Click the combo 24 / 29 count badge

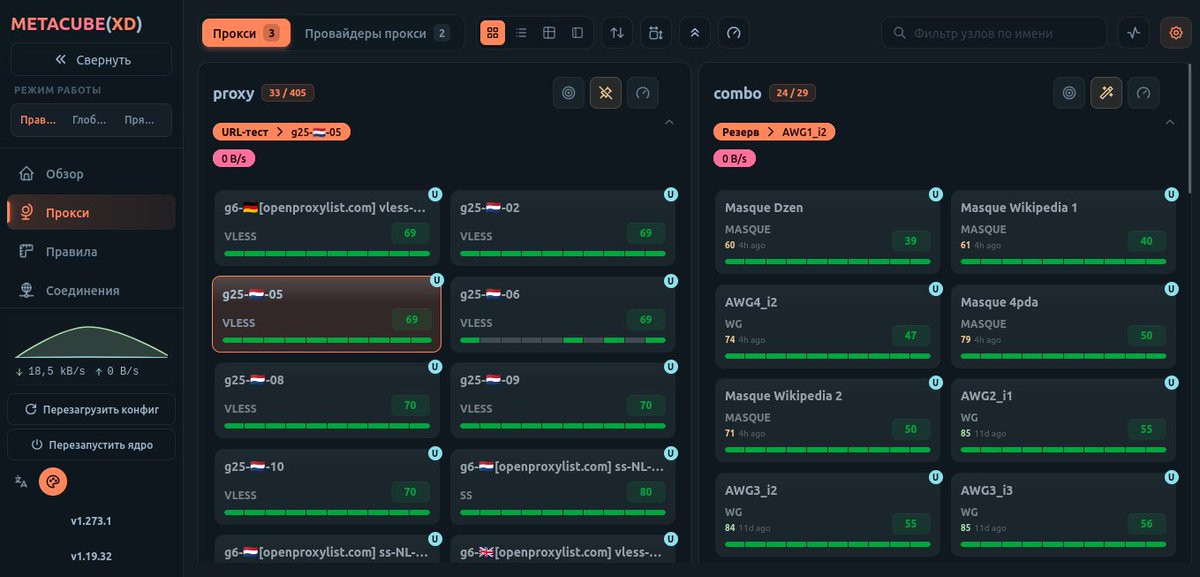tap(791, 93)
